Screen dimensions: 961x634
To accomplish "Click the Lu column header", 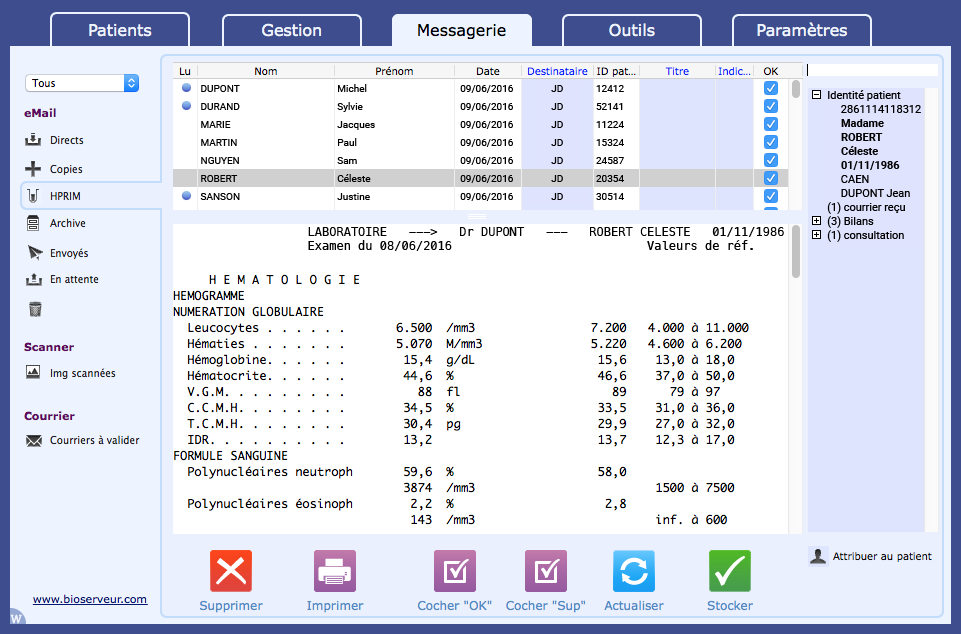I will [x=185, y=71].
